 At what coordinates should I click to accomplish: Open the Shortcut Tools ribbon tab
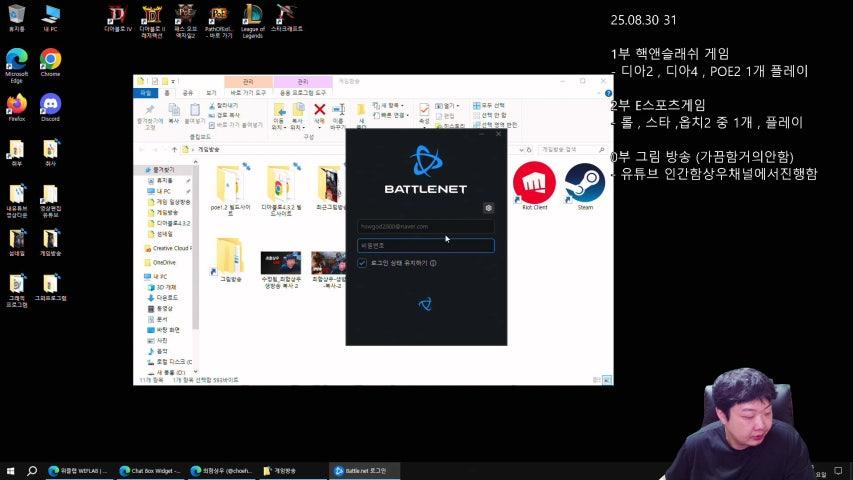coord(248,93)
